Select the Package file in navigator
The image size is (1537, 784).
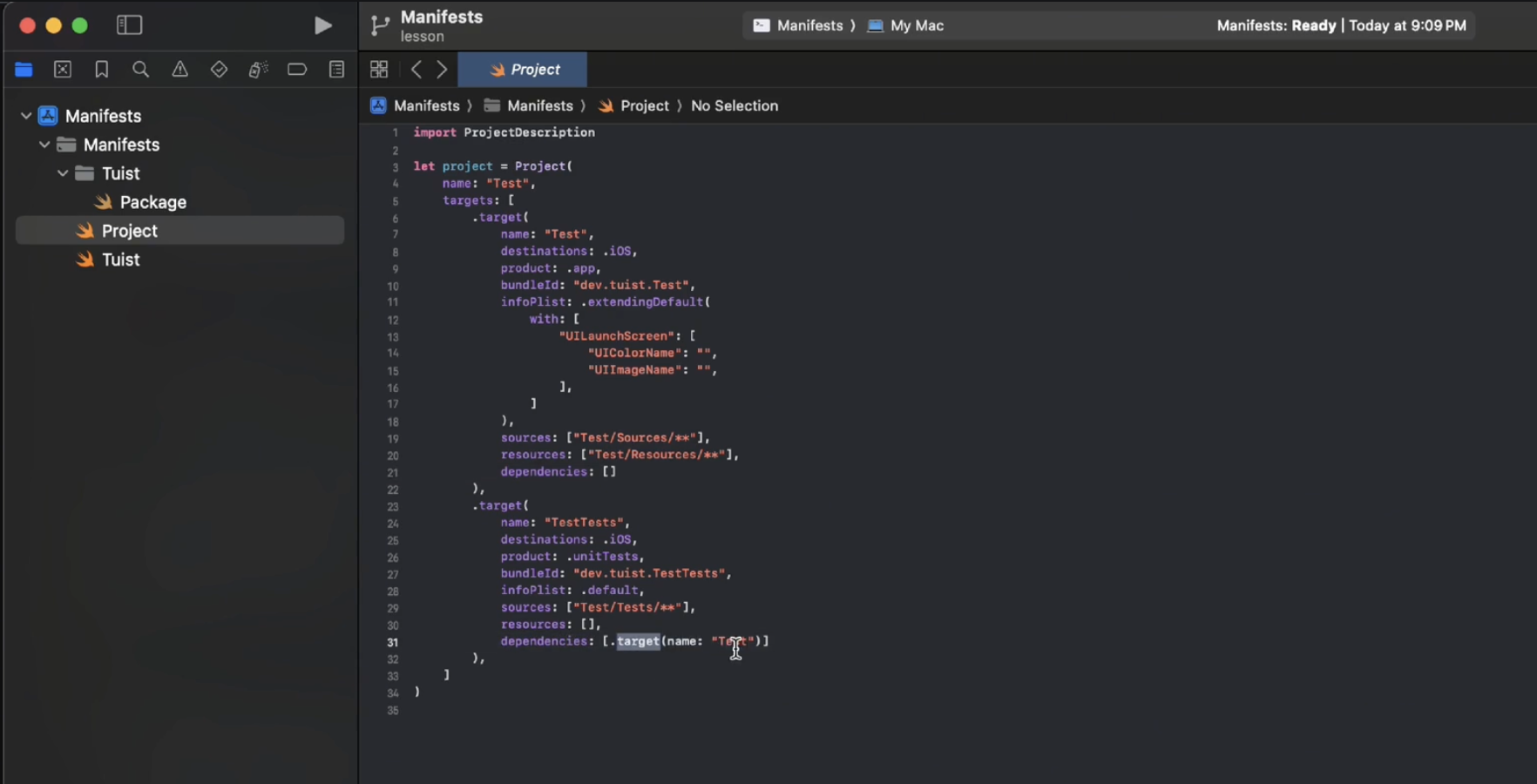pyautogui.click(x=152, y=202)
